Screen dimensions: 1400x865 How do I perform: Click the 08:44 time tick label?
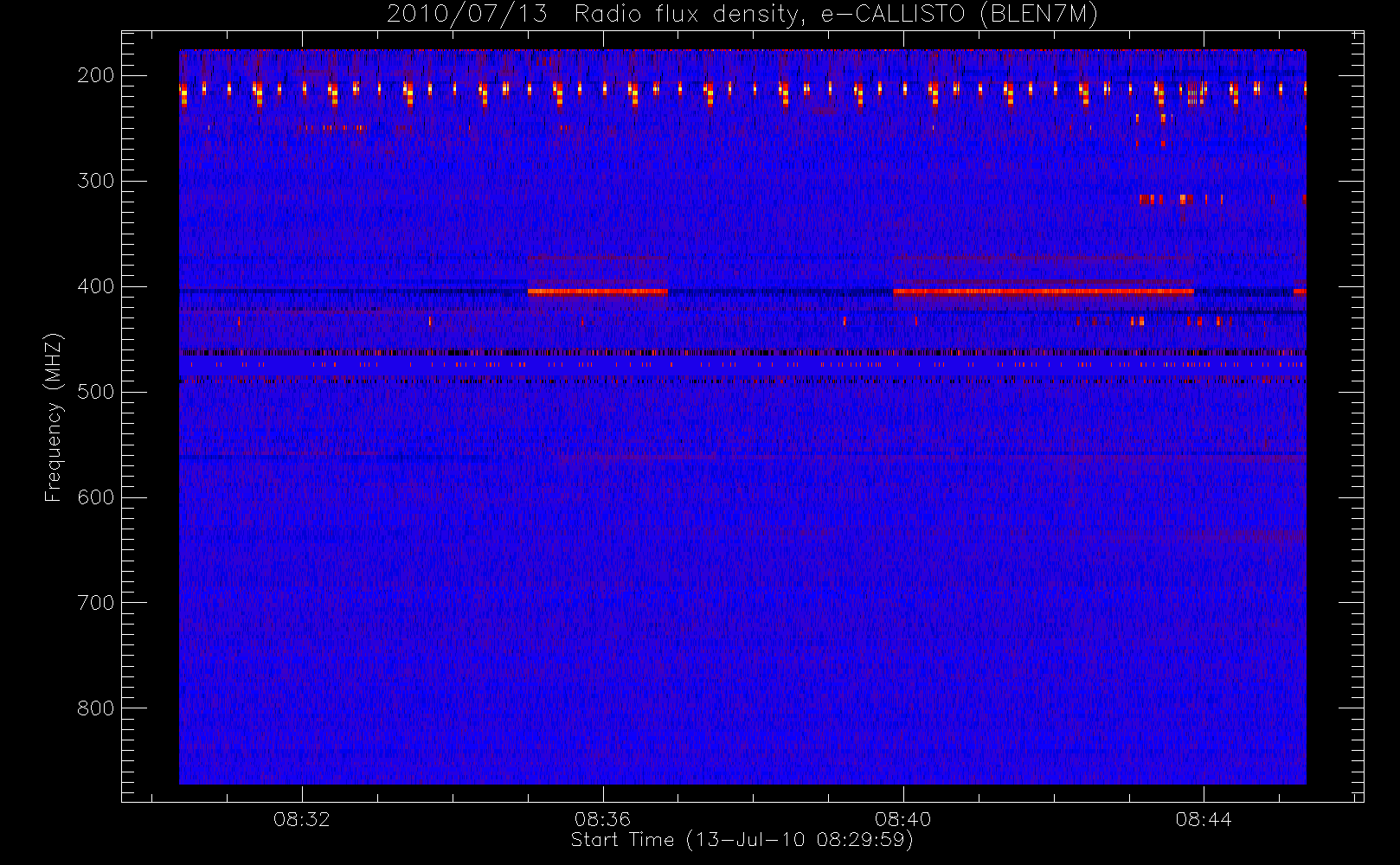click(x=1204, y=819)
